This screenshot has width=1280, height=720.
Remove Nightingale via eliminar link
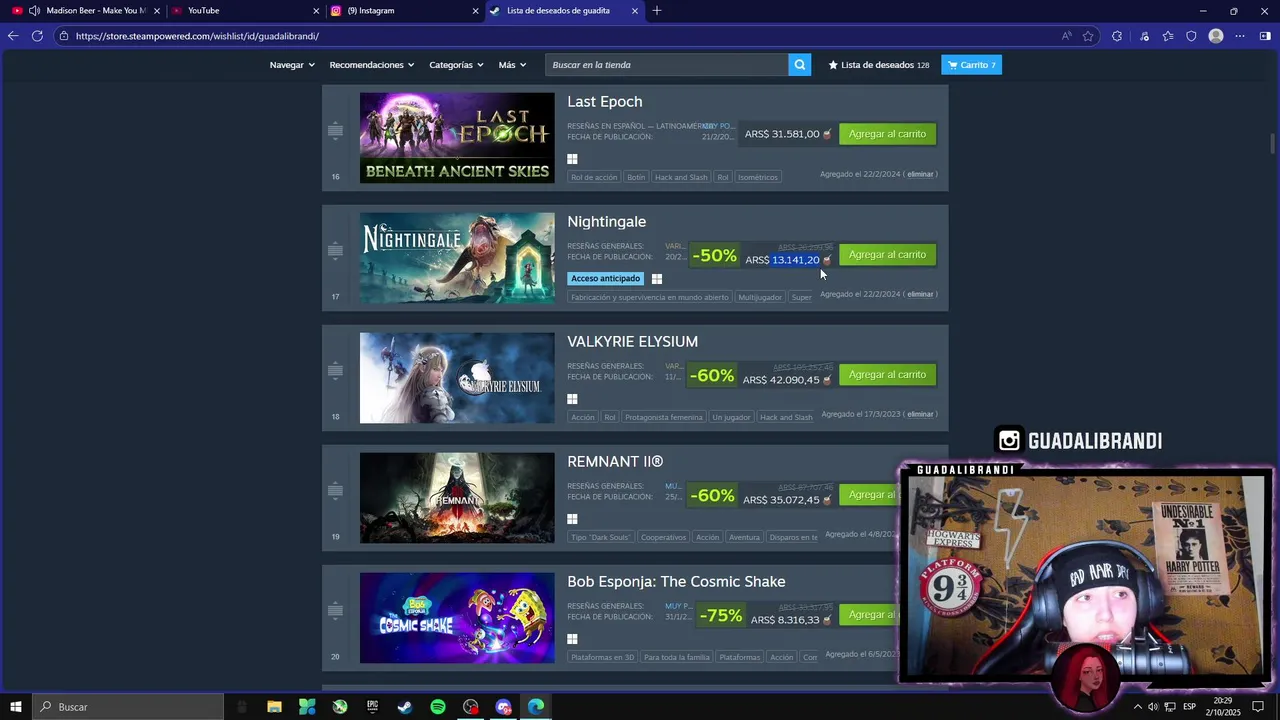(x=920, y=294)
